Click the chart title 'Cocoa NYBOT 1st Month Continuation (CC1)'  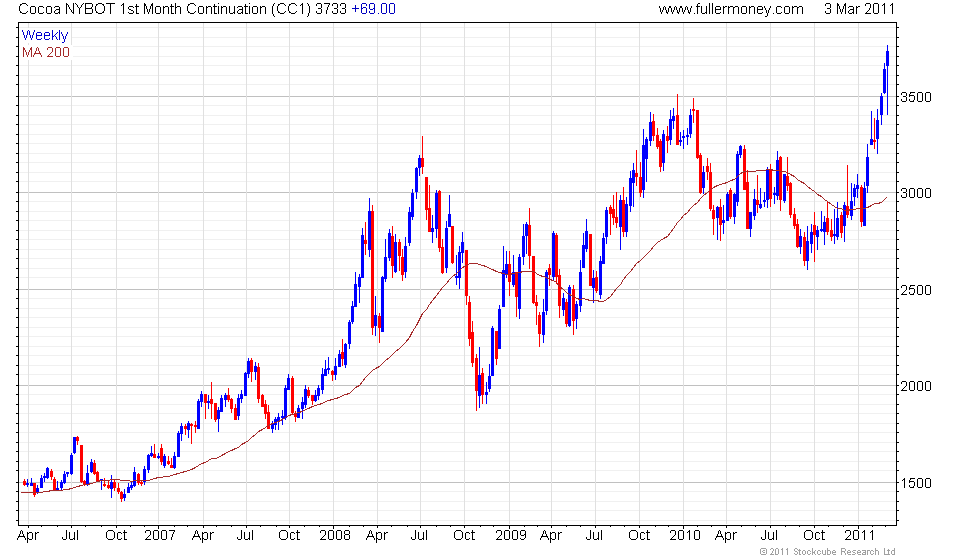pos(165,9)
